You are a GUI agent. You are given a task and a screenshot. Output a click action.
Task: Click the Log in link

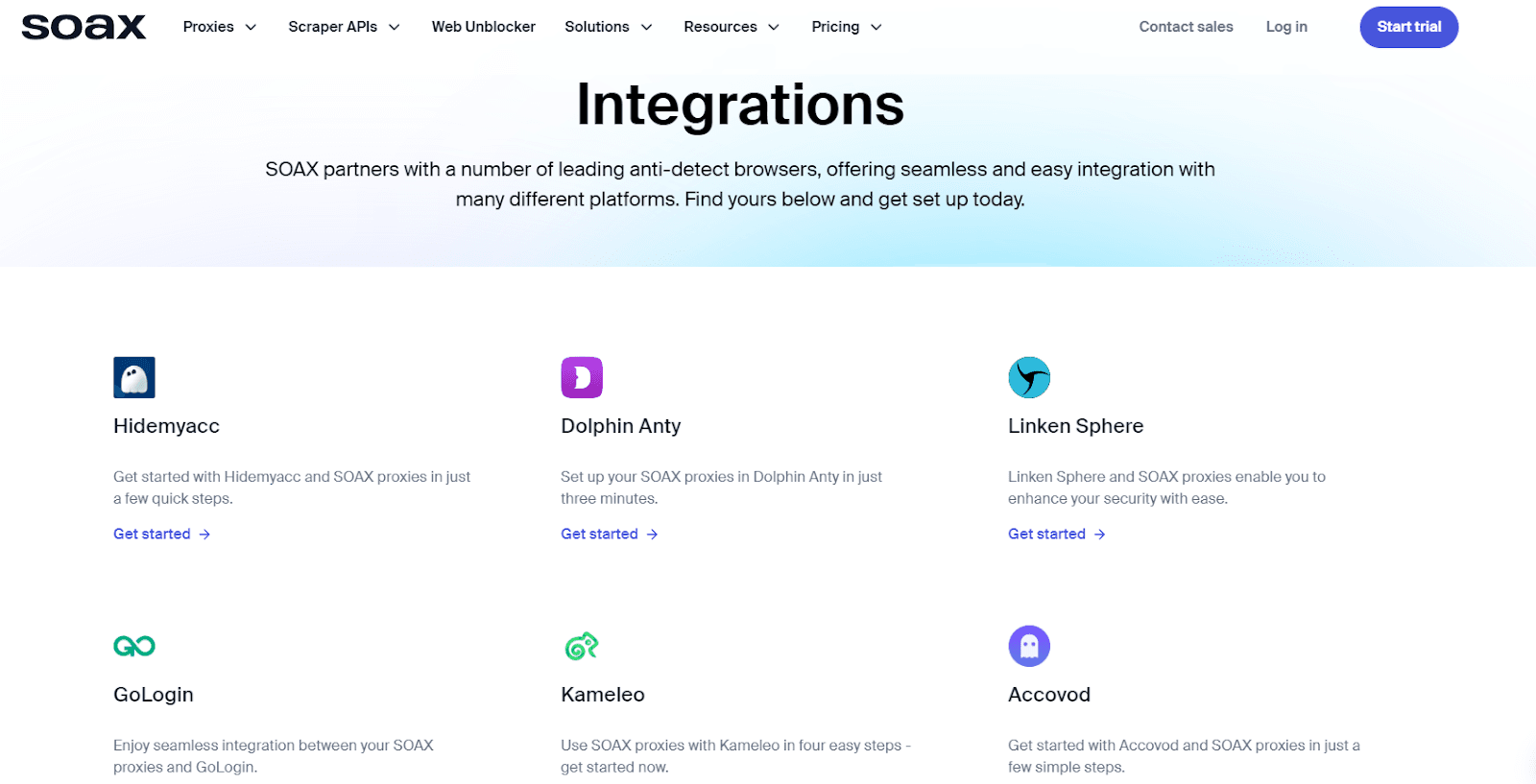click(x=1286, y=27)
